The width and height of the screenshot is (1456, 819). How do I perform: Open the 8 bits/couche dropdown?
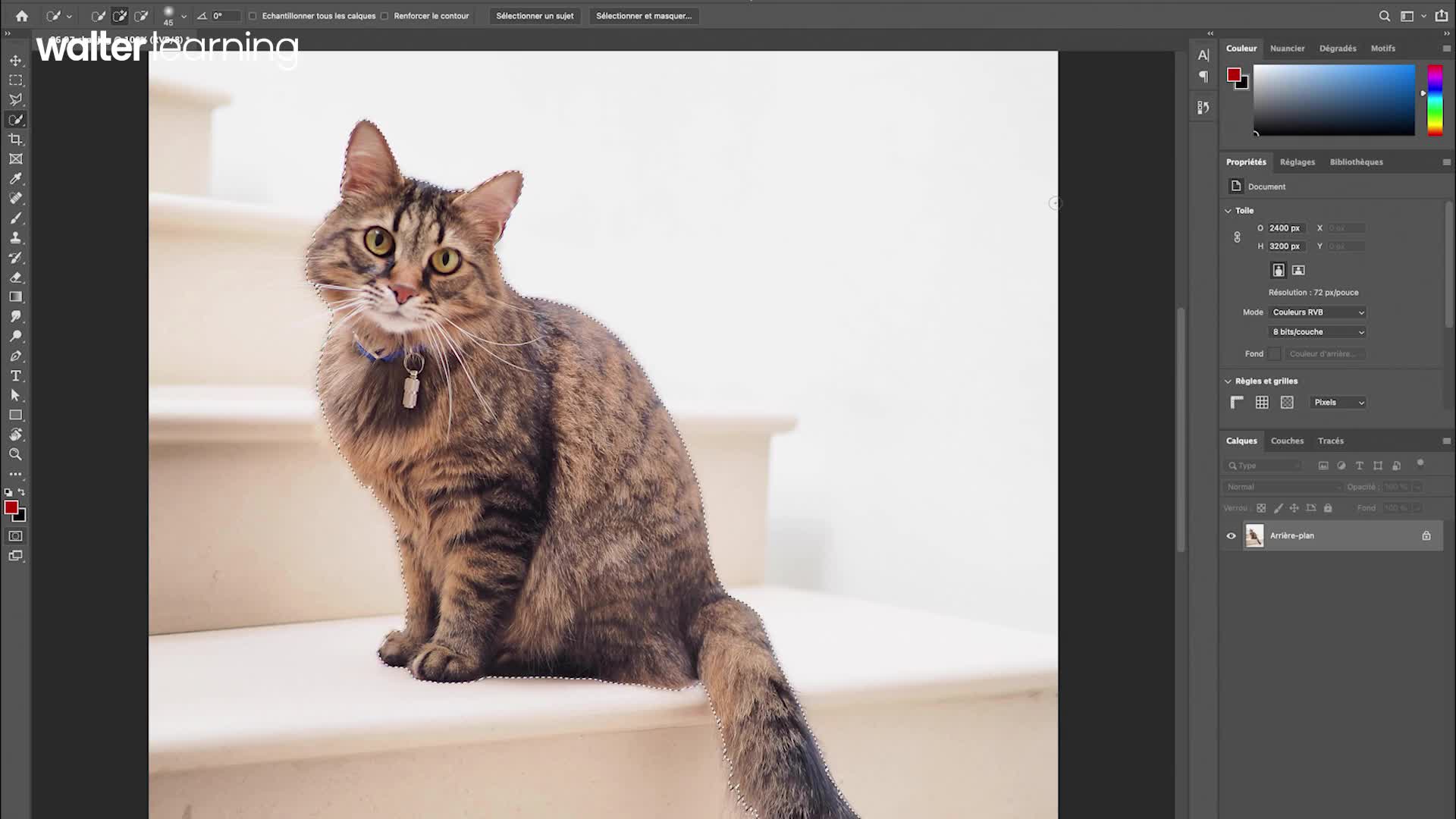1318,332
